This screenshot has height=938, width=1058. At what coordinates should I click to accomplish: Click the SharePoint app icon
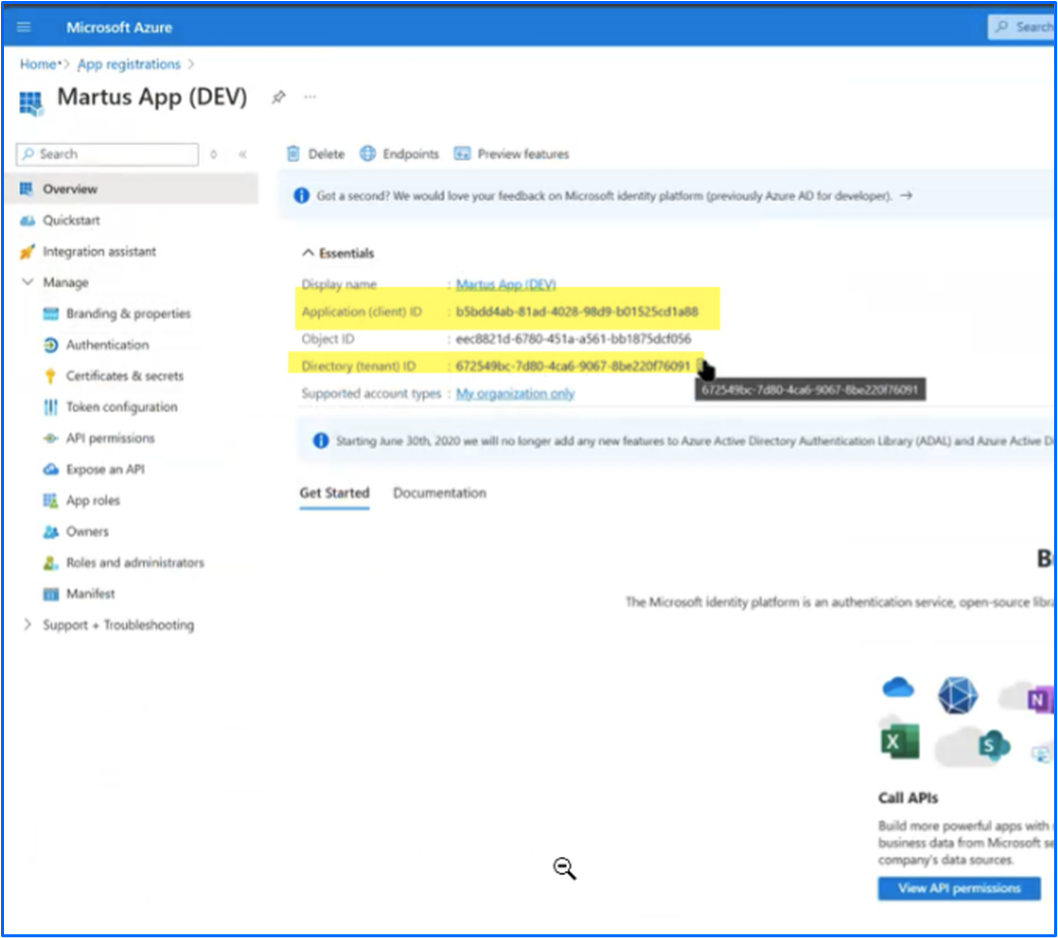click(993, 746)
